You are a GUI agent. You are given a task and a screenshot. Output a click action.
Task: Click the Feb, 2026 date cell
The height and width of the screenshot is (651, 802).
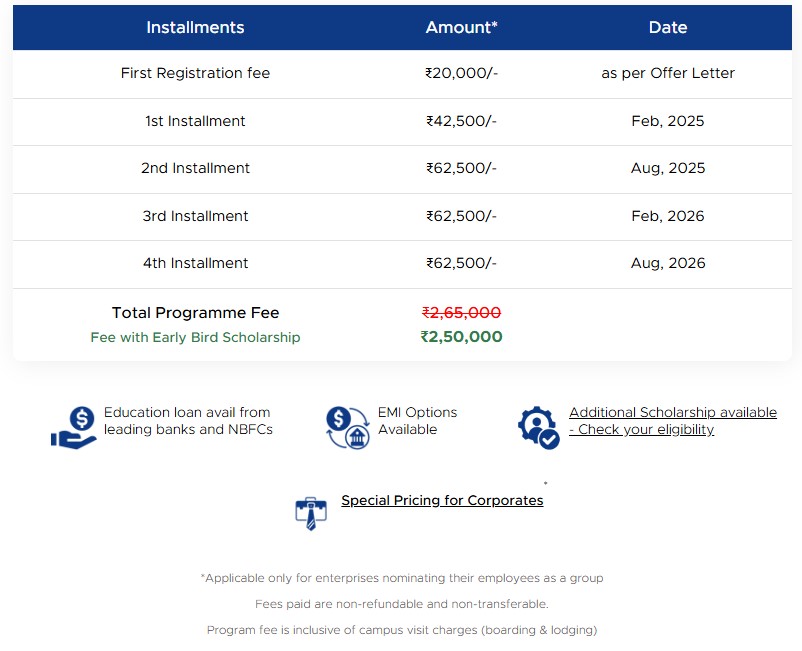click(x=667, y=216)
